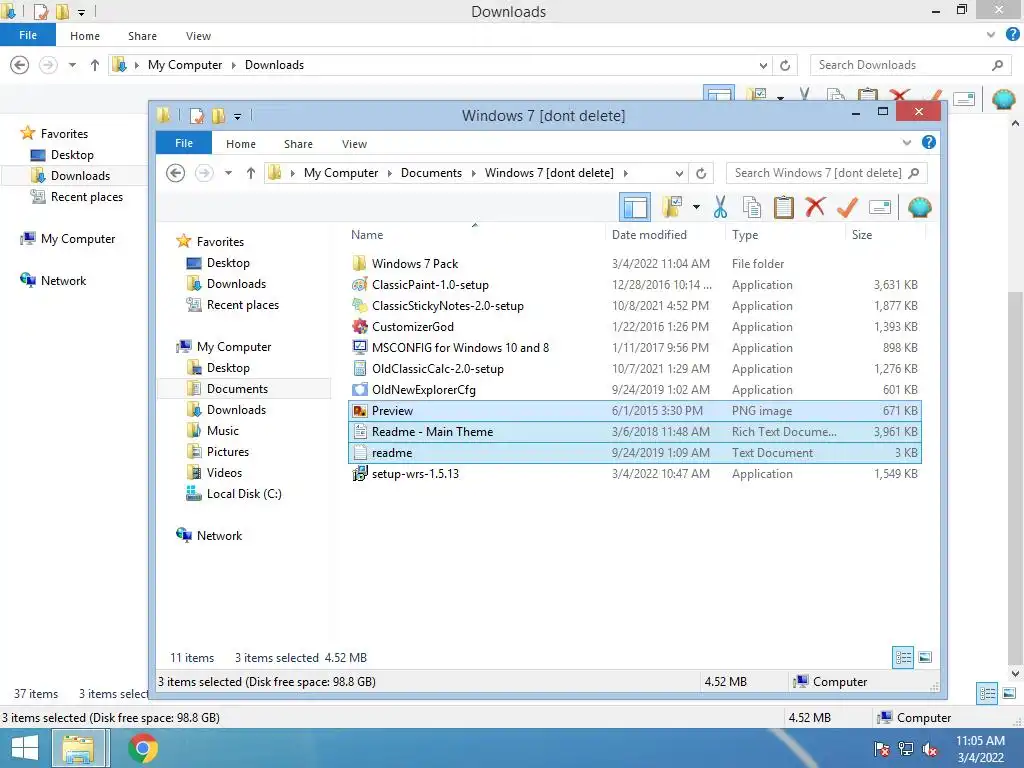This screenshot has height=768, width=1024.
Task: Click the Rename icon in front window toolbar
Action: (880, 208)
